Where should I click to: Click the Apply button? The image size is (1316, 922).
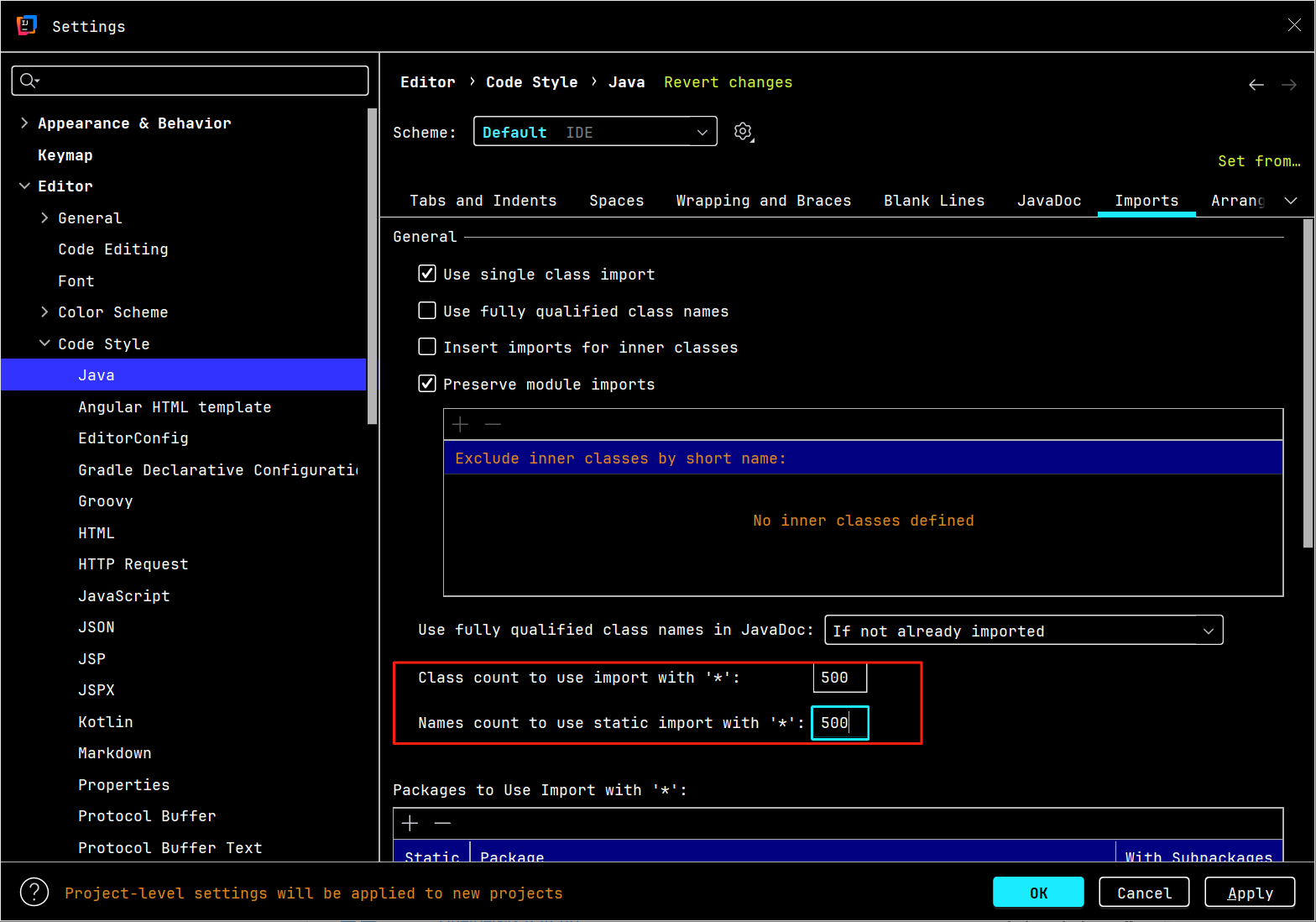[x=1249, y=893]
